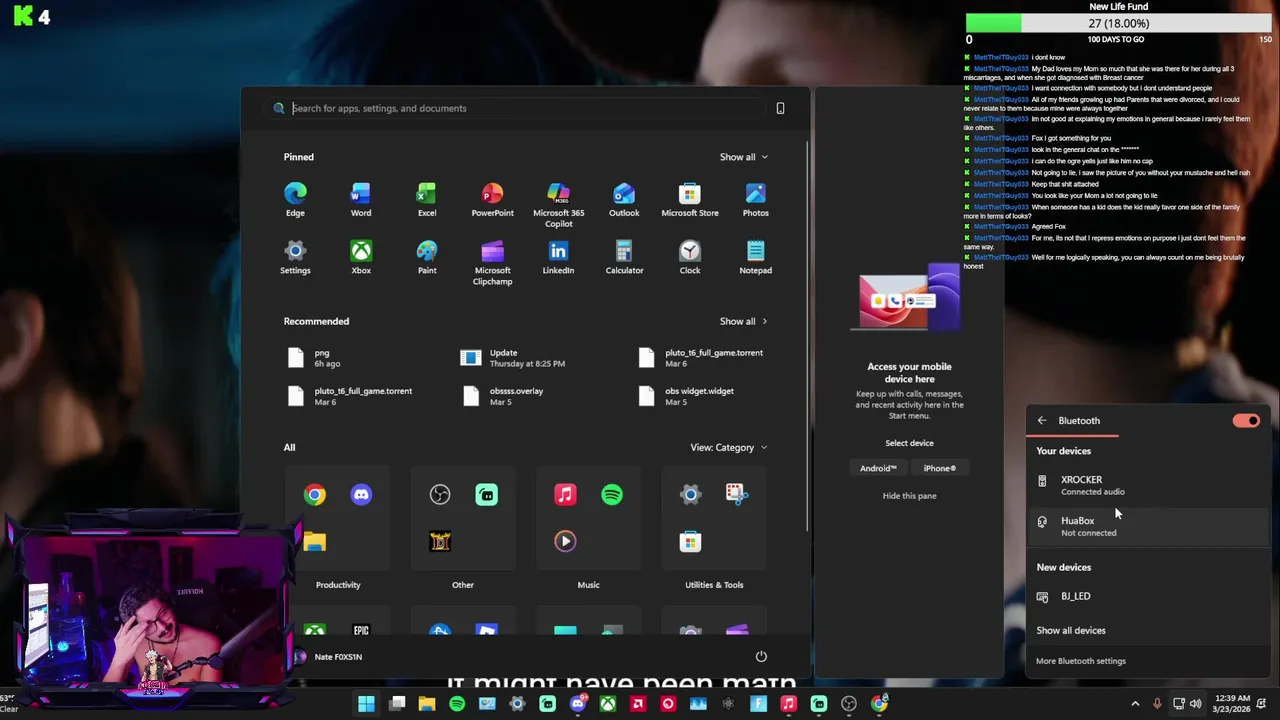Open Microsoft Store from Pinned
The width and height of the screenshot is (1280, 720).
[x=690, y=199]
